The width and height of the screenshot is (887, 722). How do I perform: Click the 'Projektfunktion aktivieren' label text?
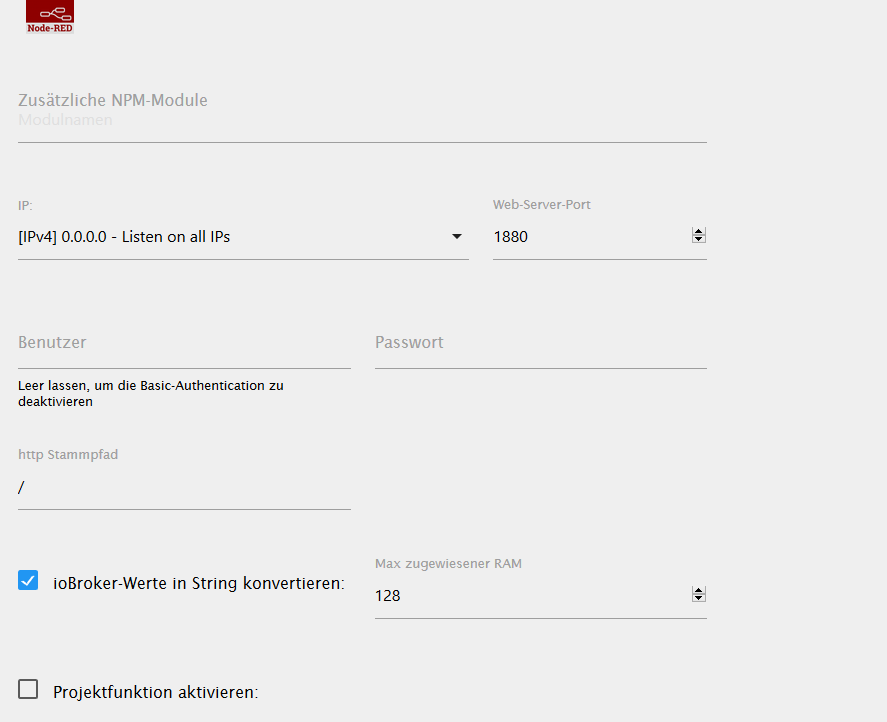(155, 692)
